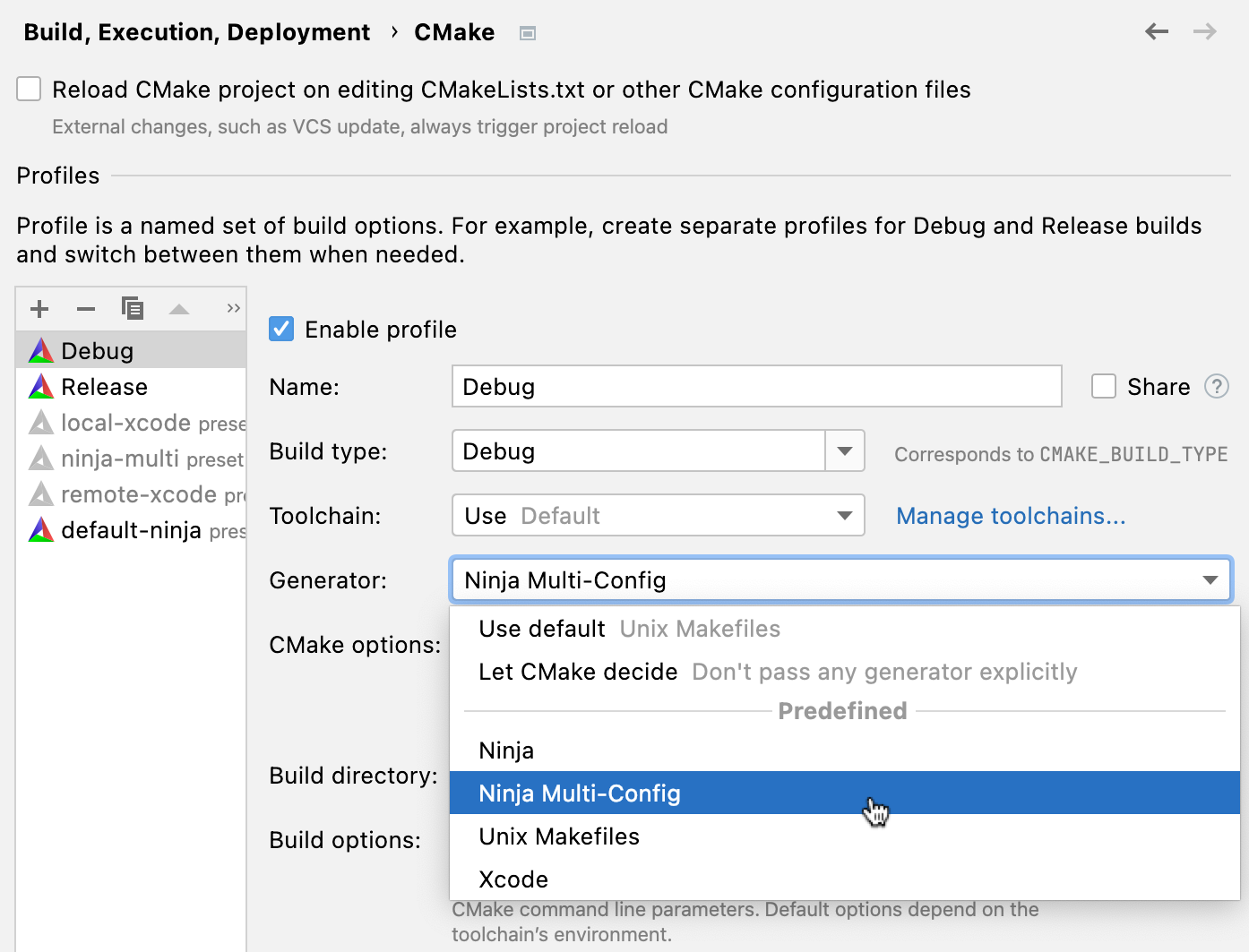Click the Enable profile label

coord(381,330)
